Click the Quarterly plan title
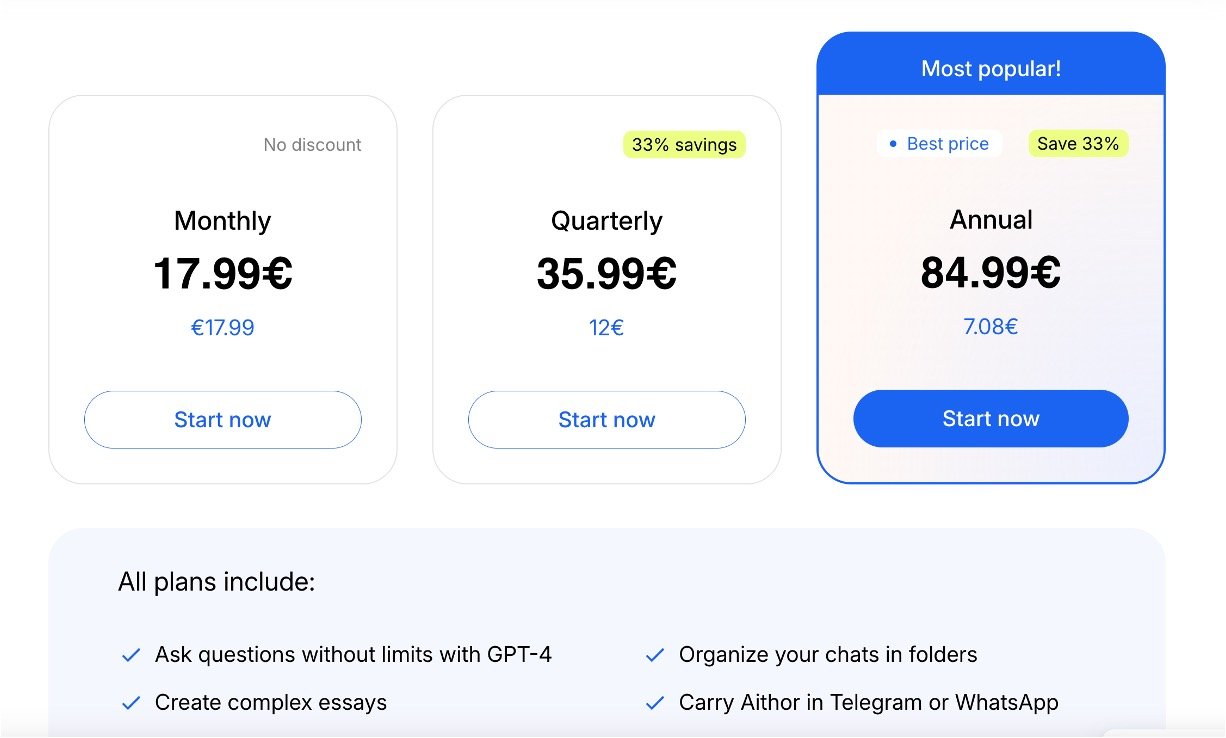1226x738 pixels. (x=606, y=221)
